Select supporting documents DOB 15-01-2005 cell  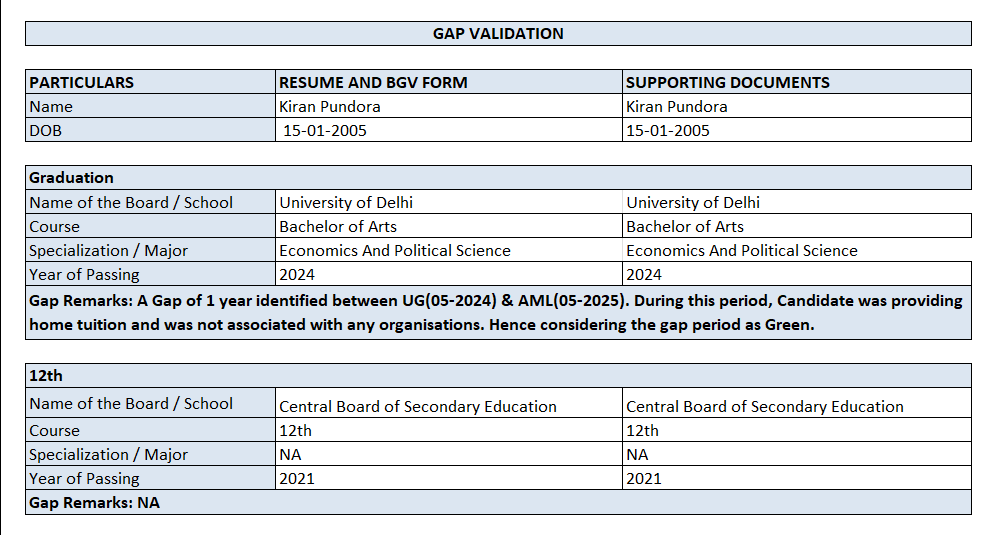[x=668, y=130]
